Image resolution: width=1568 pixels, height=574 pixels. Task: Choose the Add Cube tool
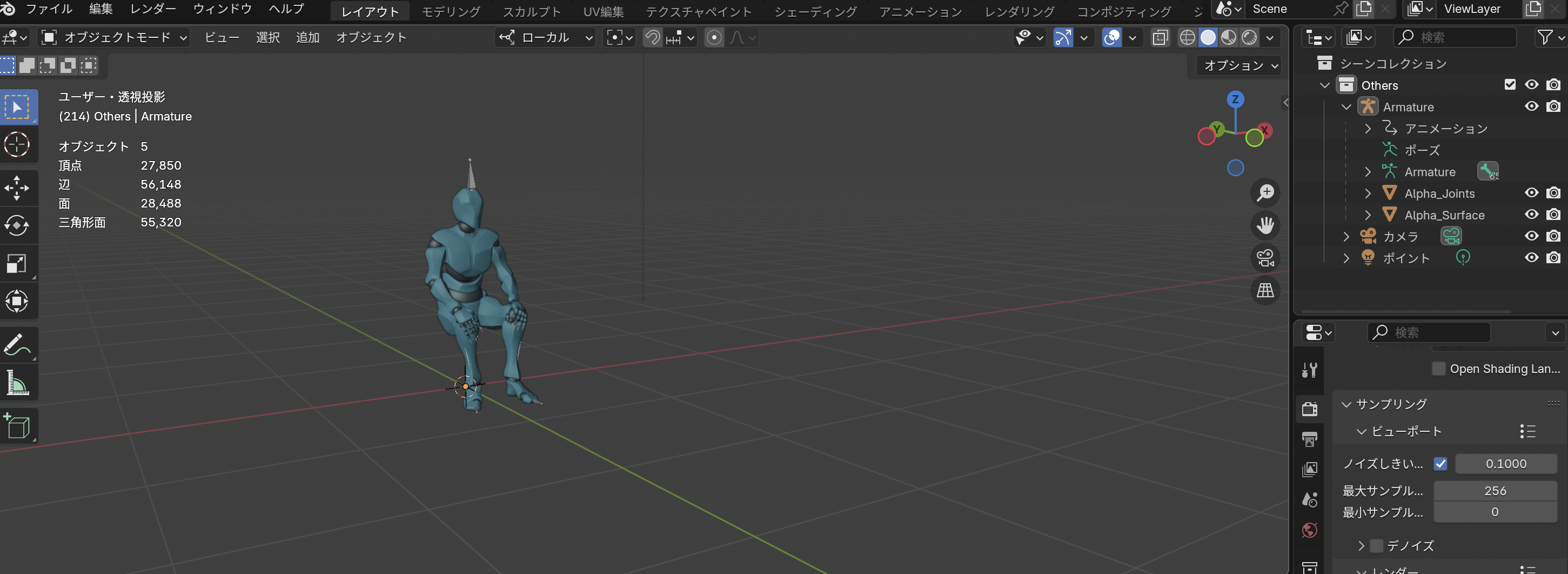(16, 426)
